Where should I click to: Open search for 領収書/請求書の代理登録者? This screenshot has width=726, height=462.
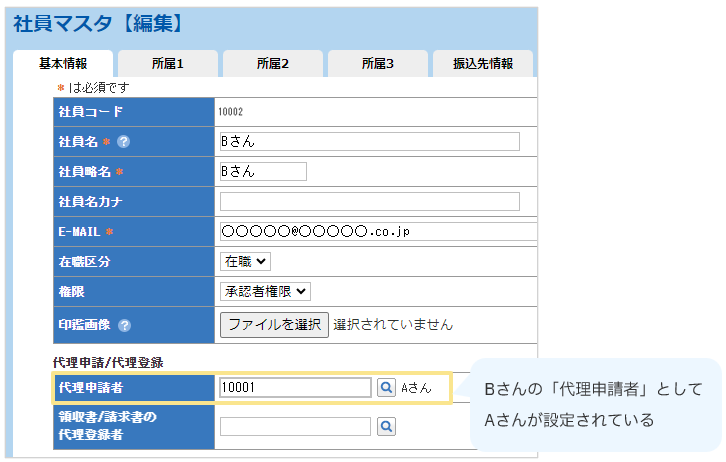pyautogui.click(x=386, y=427)
